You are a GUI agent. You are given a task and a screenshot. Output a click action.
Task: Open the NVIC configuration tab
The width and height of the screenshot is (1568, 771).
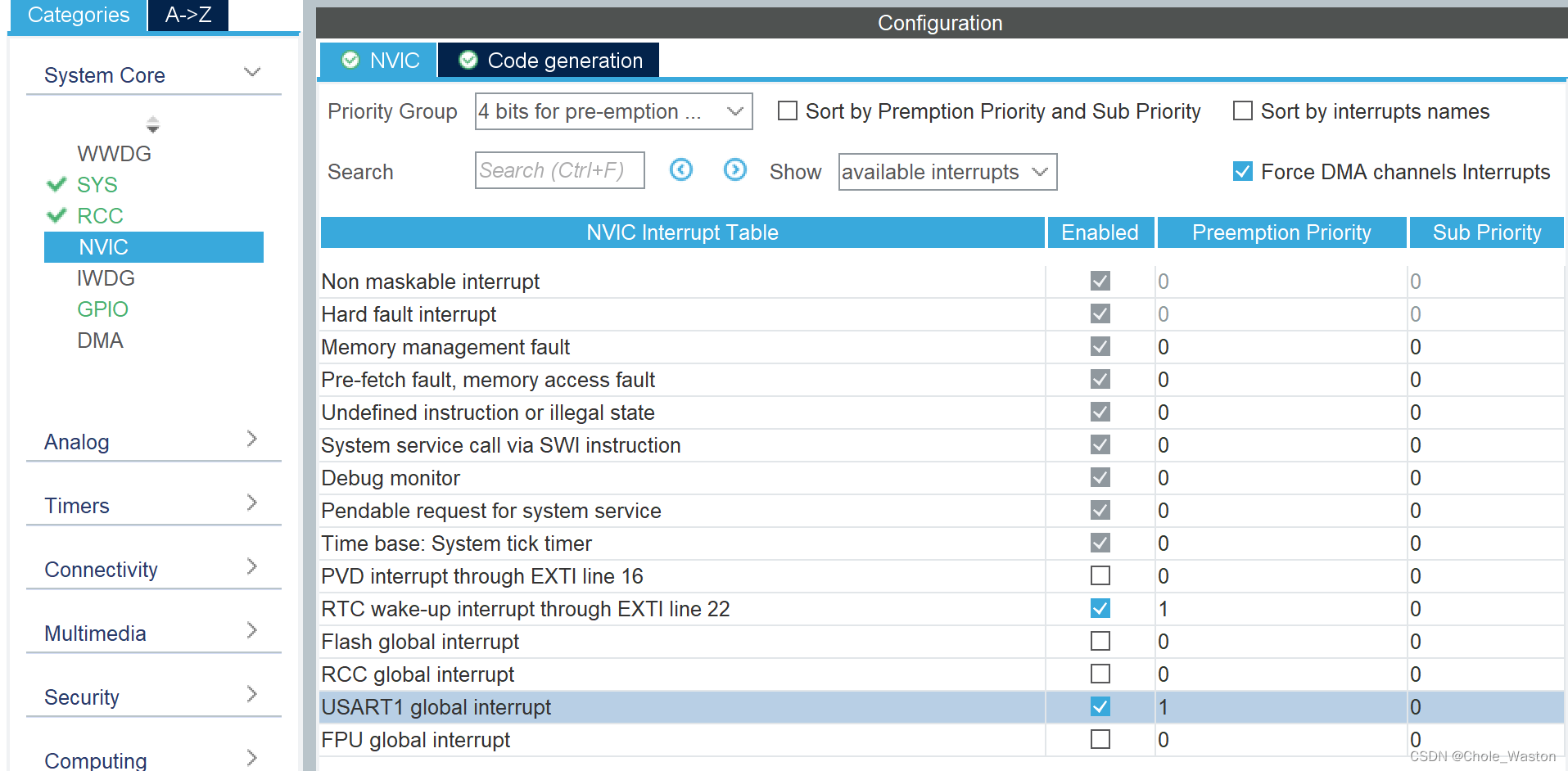[378, 60]
